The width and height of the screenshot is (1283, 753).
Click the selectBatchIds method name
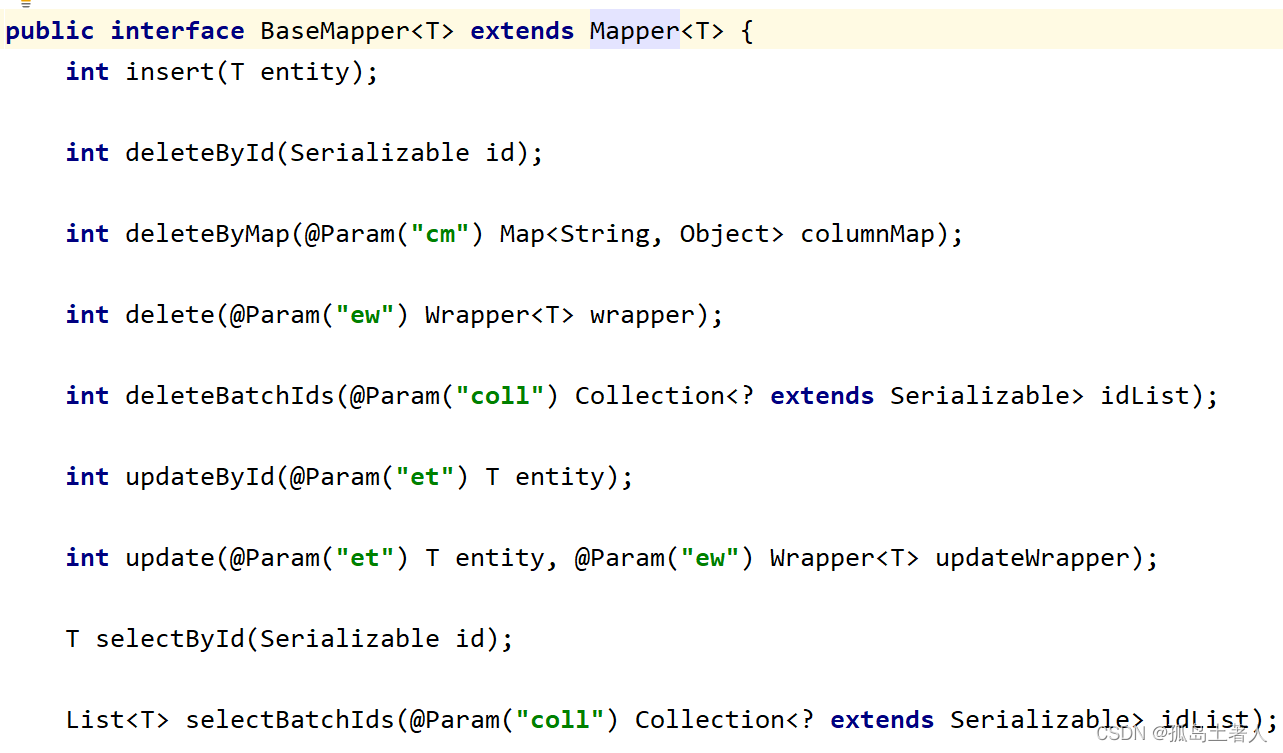point(290,720)
